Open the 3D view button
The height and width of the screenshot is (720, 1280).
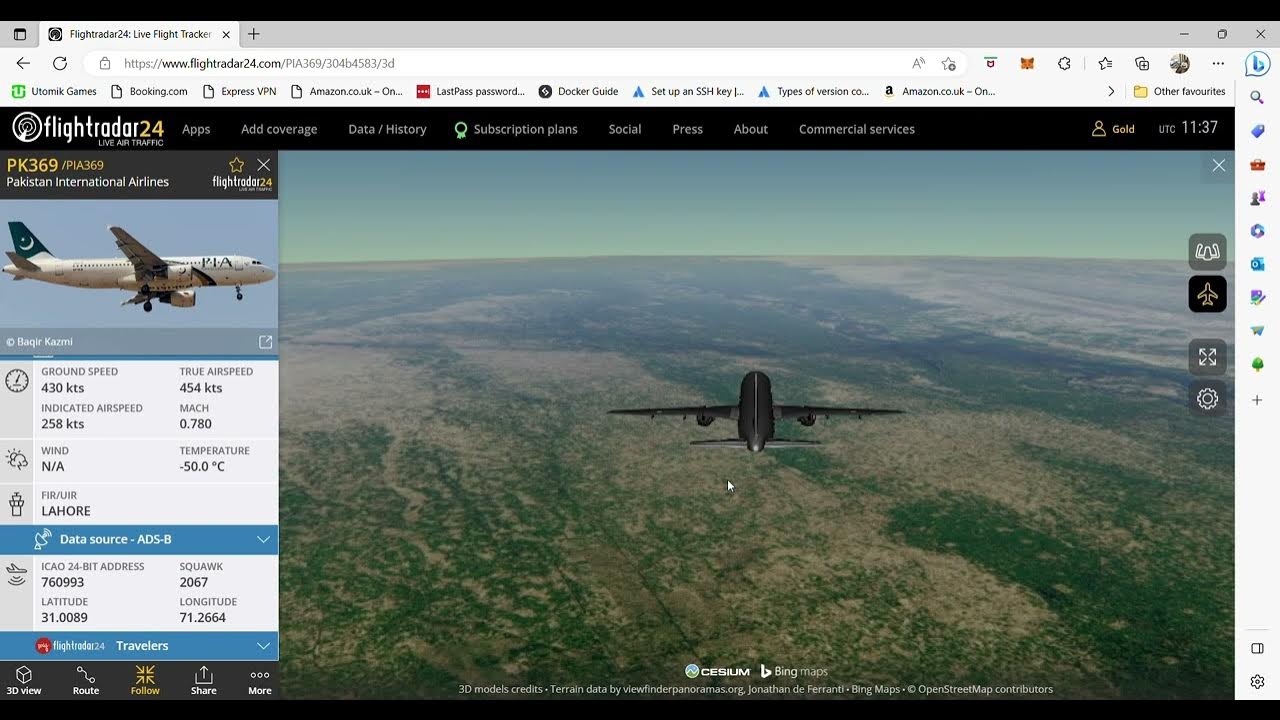point(24,680)
